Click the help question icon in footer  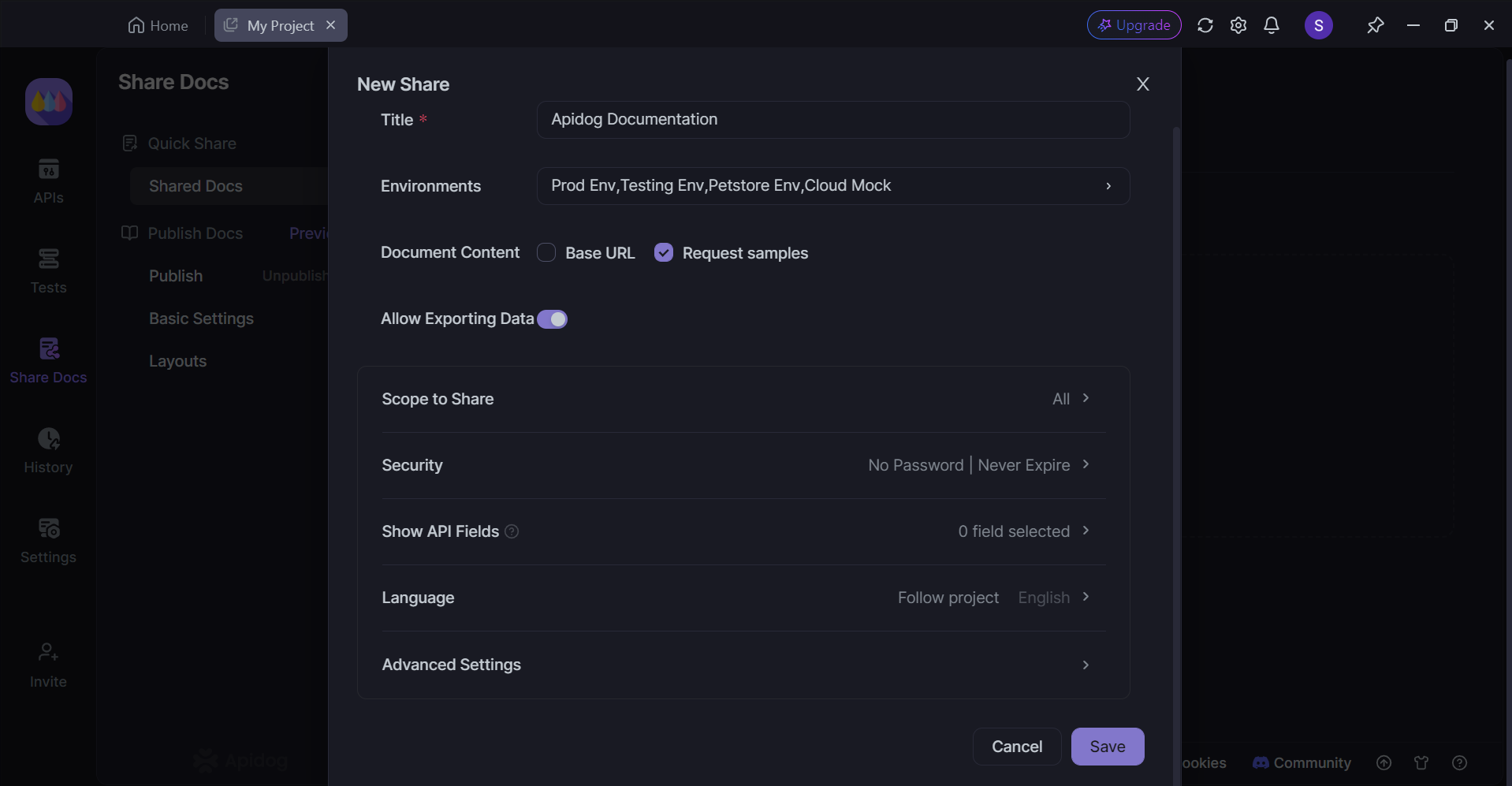tap(1459, 762)
